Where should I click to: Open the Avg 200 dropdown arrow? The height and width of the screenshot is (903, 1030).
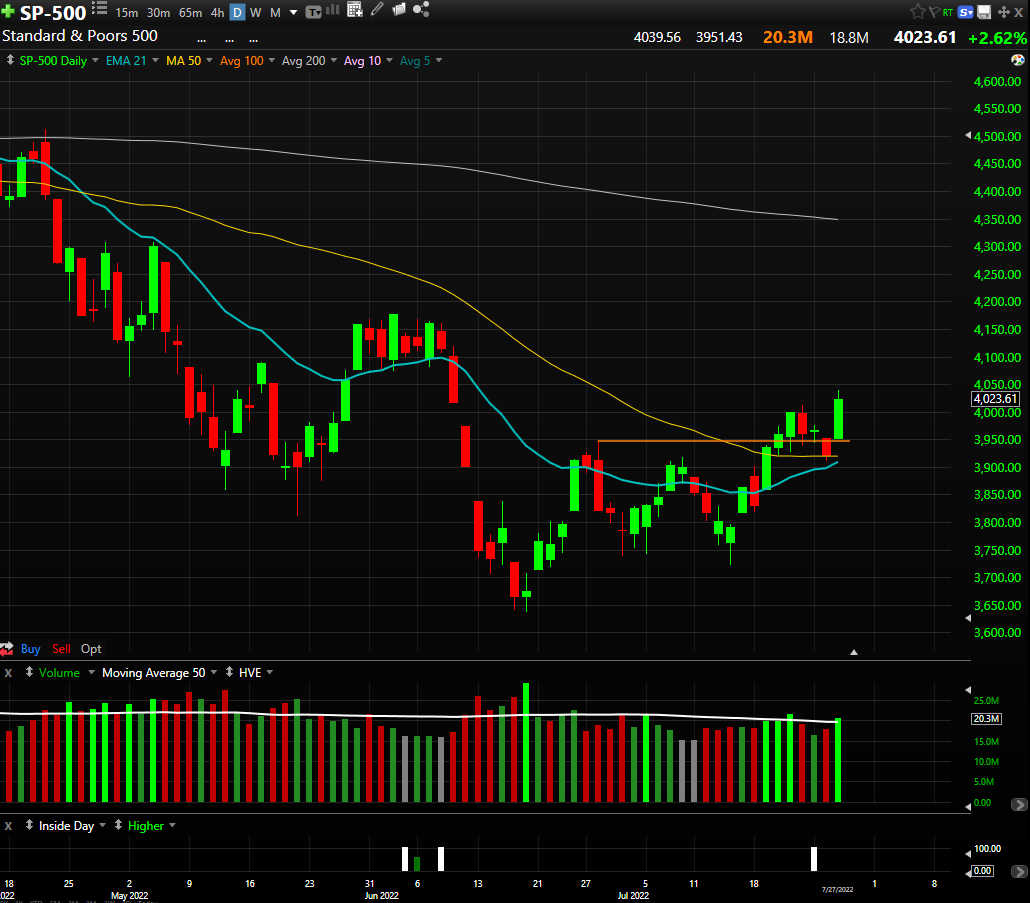coord(334,60)
